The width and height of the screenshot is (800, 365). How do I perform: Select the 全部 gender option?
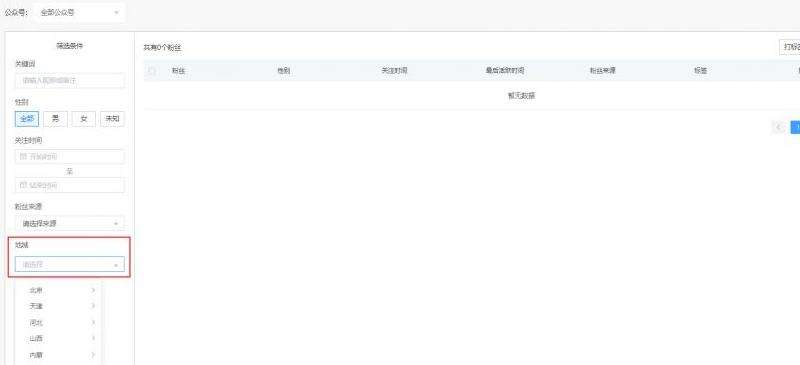(27, 119)
